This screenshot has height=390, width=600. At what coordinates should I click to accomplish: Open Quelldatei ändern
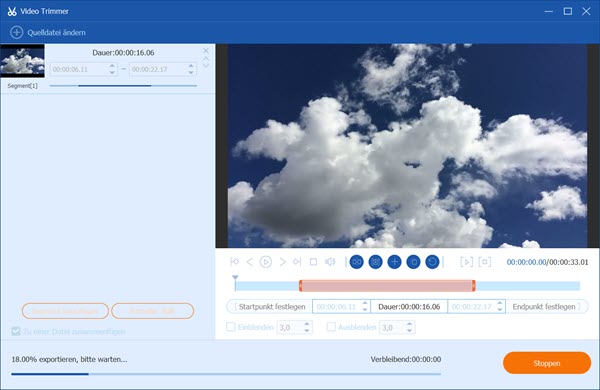pyautogui.click(x=48, y=33)
